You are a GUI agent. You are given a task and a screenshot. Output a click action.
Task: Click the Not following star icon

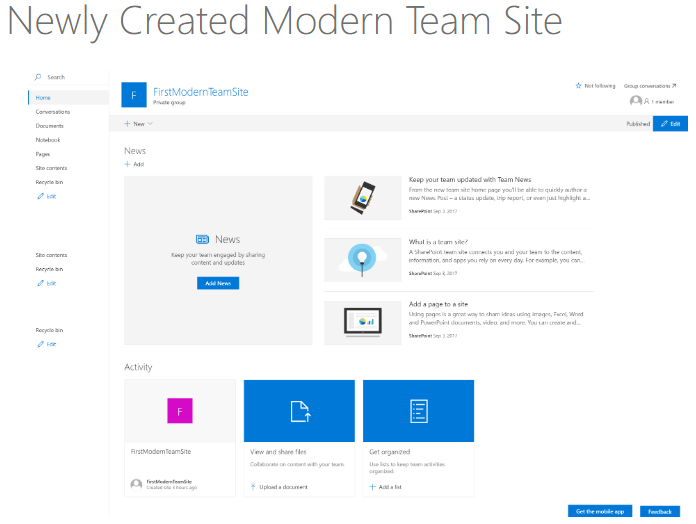(x=578, y=86)
